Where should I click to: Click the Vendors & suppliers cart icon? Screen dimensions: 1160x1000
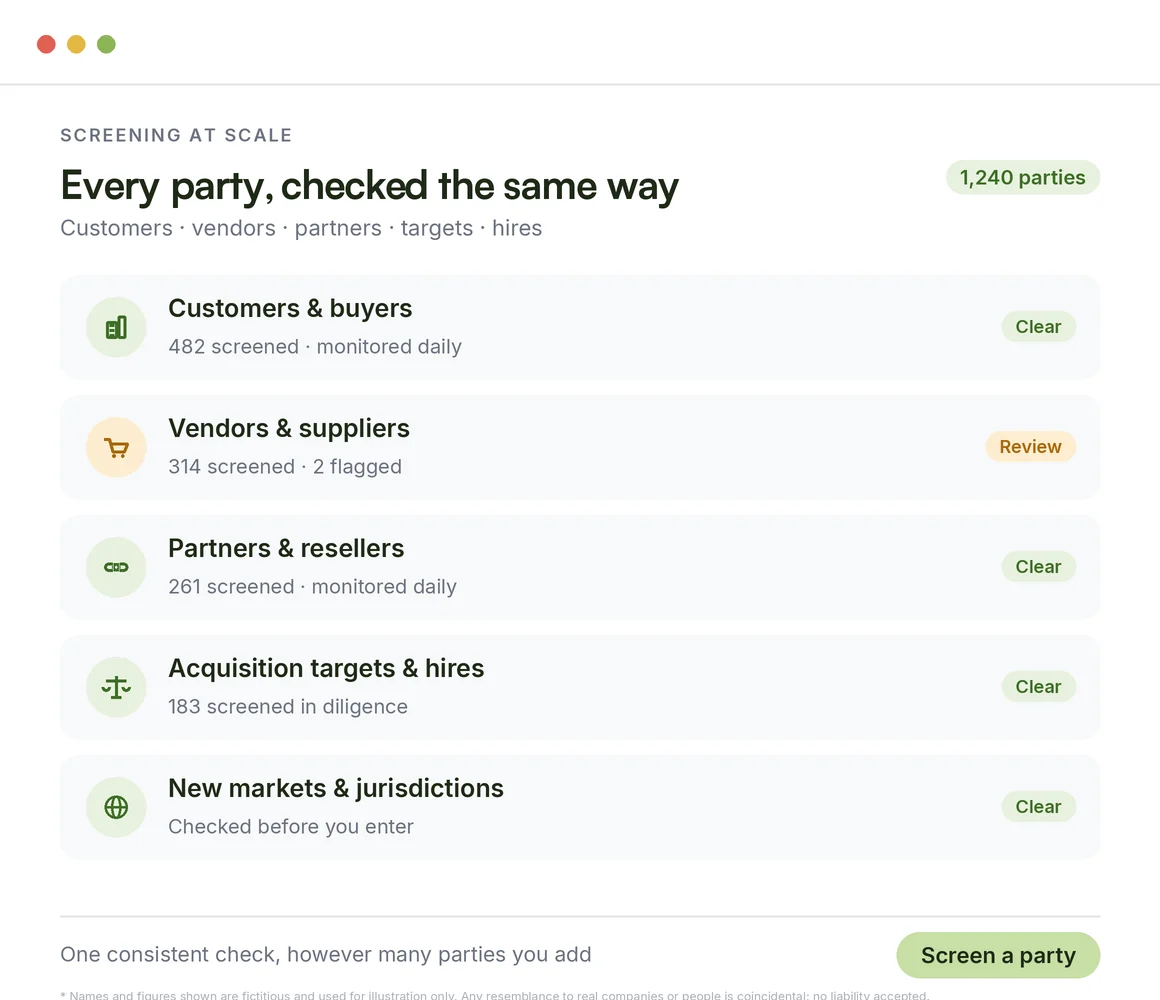116,447
